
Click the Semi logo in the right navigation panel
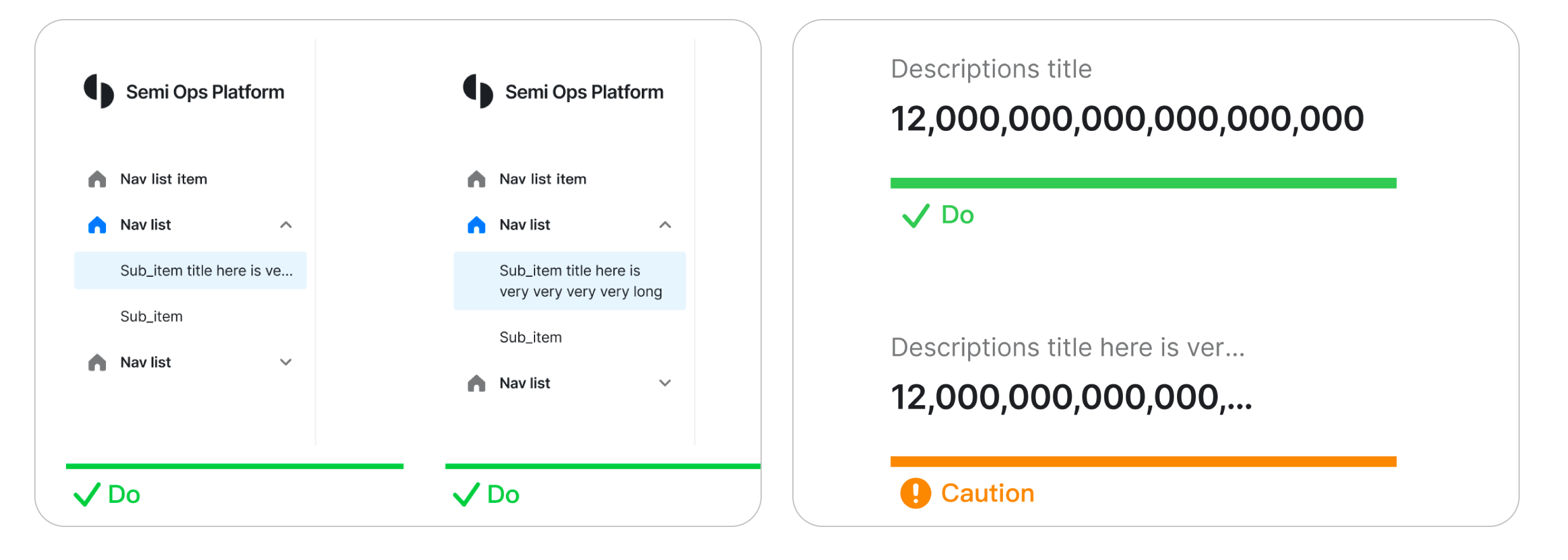tap(477, 91)
